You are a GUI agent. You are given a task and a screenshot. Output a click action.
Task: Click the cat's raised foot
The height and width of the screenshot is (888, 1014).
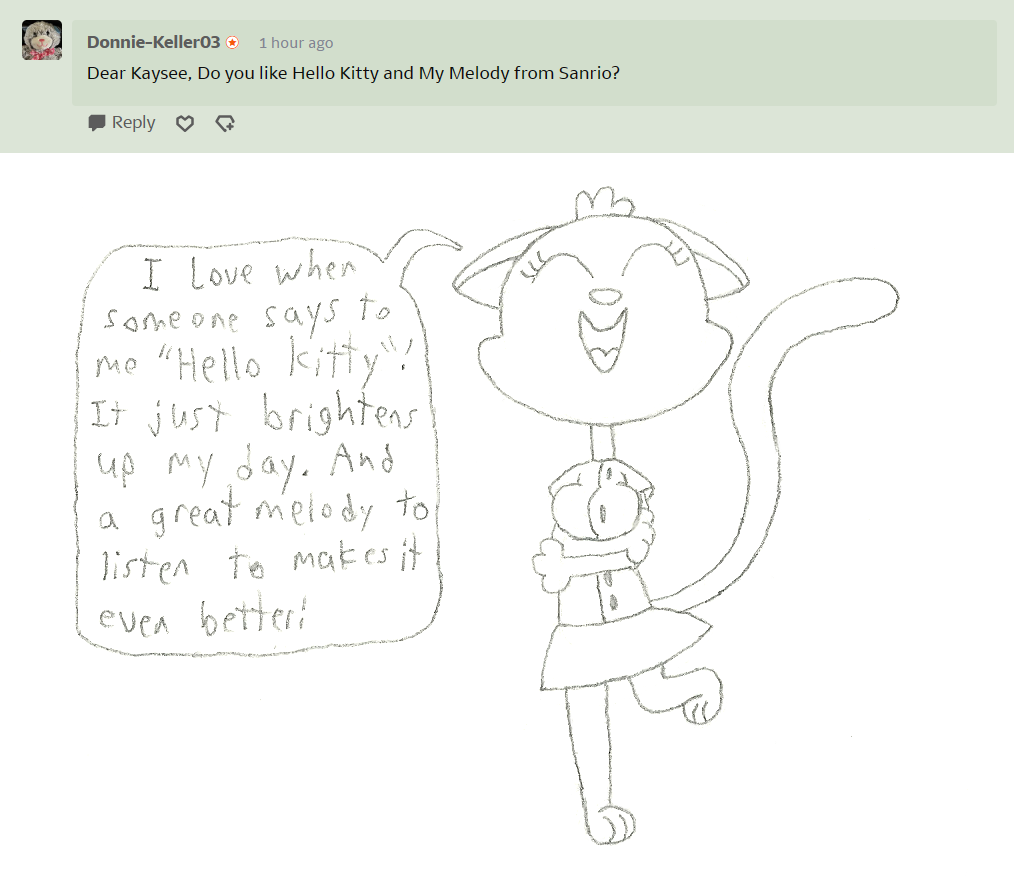coord(702,702)
